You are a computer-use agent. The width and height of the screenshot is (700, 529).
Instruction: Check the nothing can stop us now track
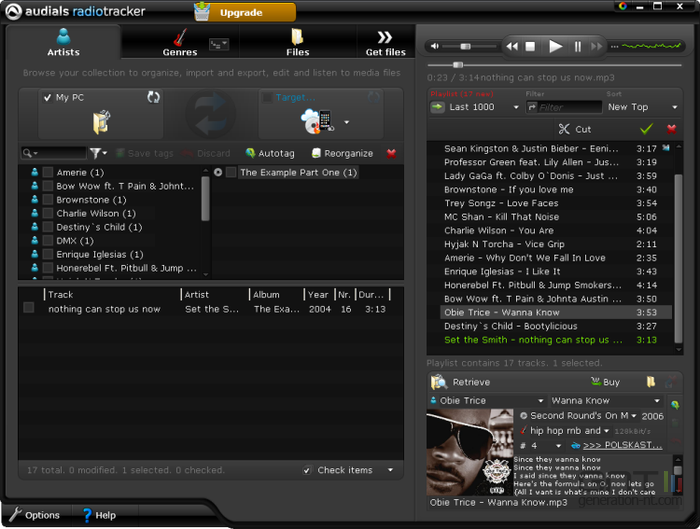click(29, 307)
